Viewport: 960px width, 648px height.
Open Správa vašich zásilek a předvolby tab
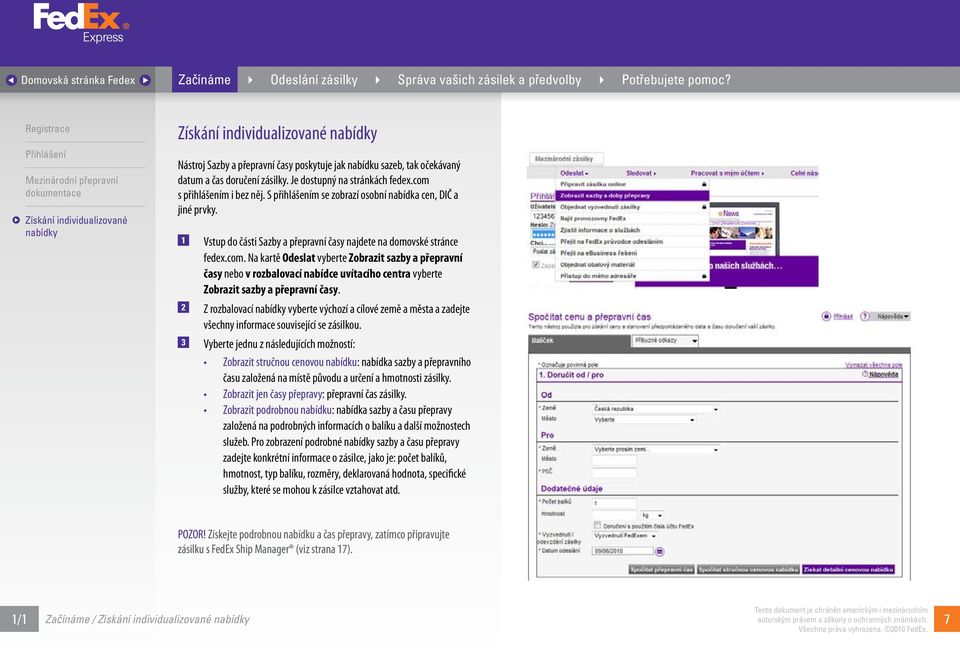pyautogui.click(x=489, y=80)
